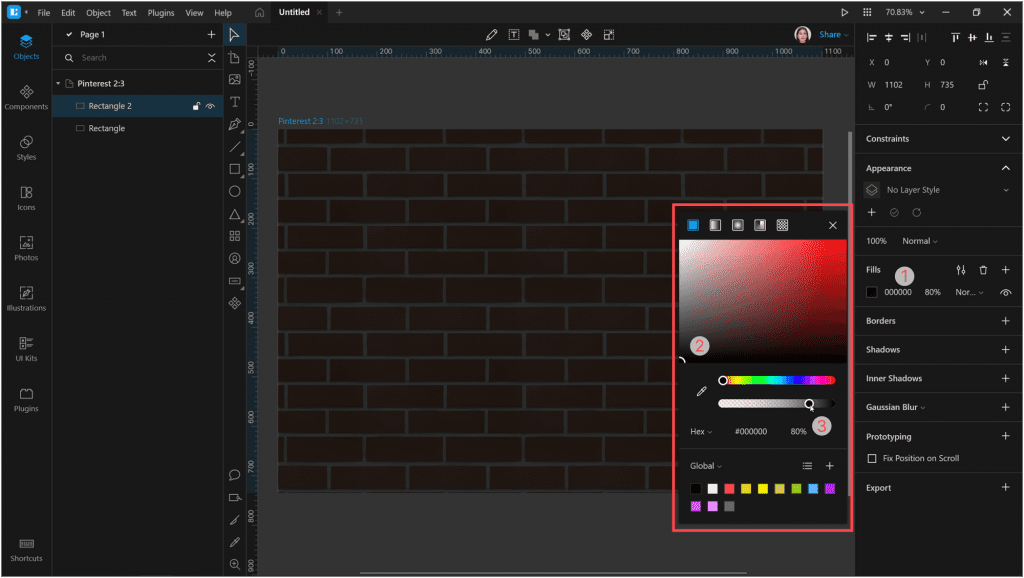The image size is (1024, 578).
Task: Select the Text tool
Action: click(x=234, y=102)
